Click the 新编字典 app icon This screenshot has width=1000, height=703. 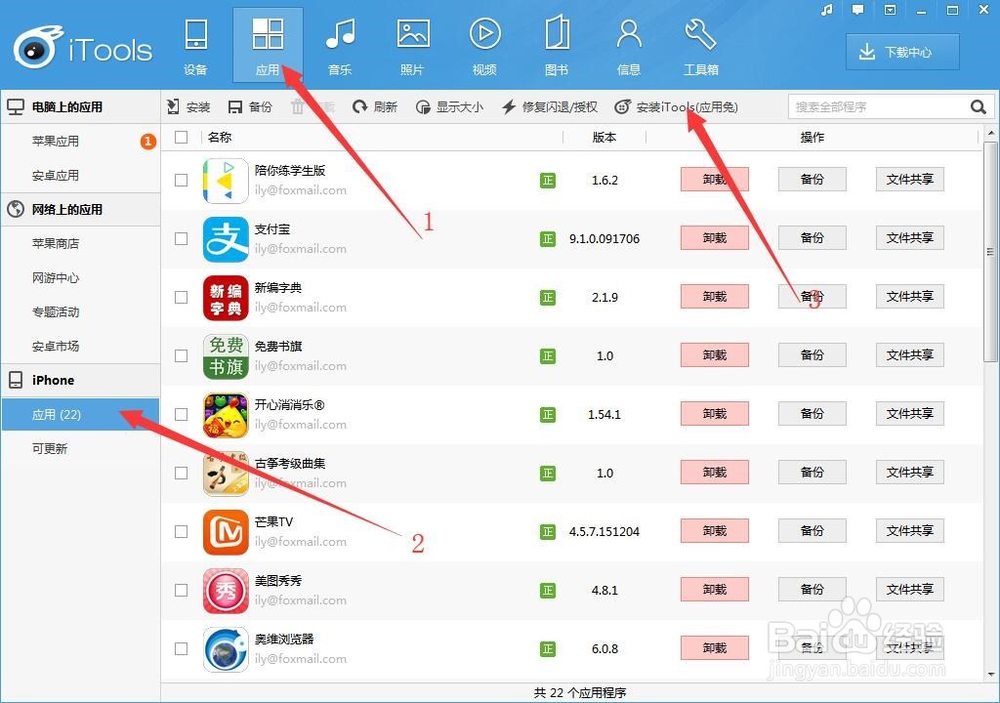click(x=226, y=298)
